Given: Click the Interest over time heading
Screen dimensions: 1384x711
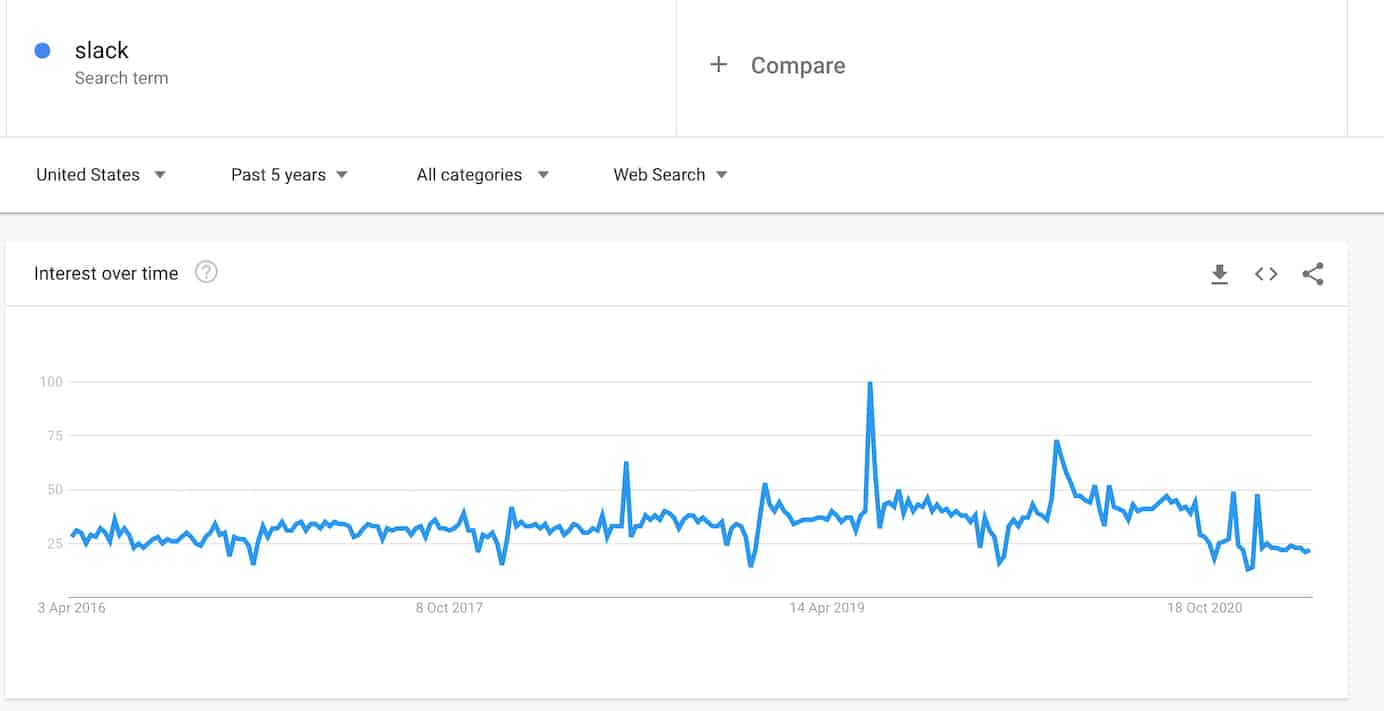Looking at the screenshot, I should point(106,273).
